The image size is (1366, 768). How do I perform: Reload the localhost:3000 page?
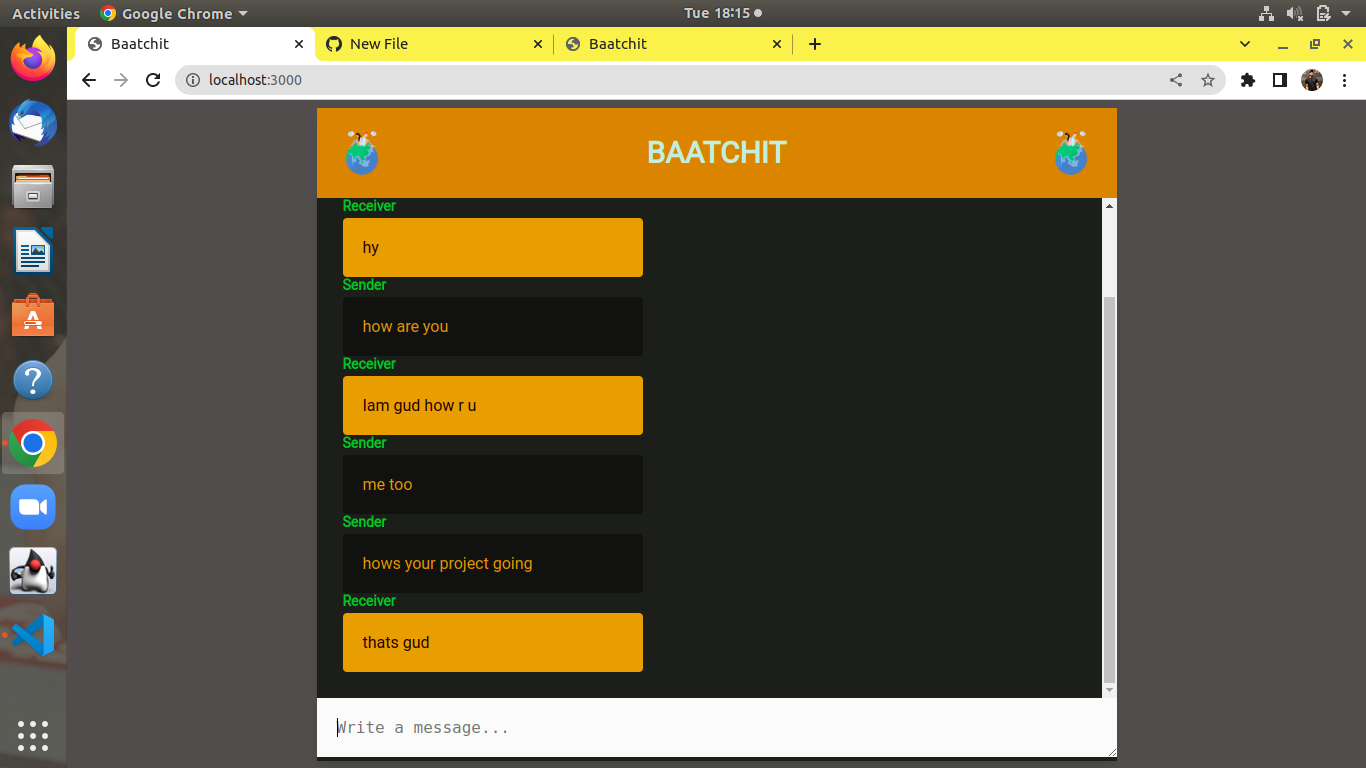pyautogui.click(x=152, y=80)
